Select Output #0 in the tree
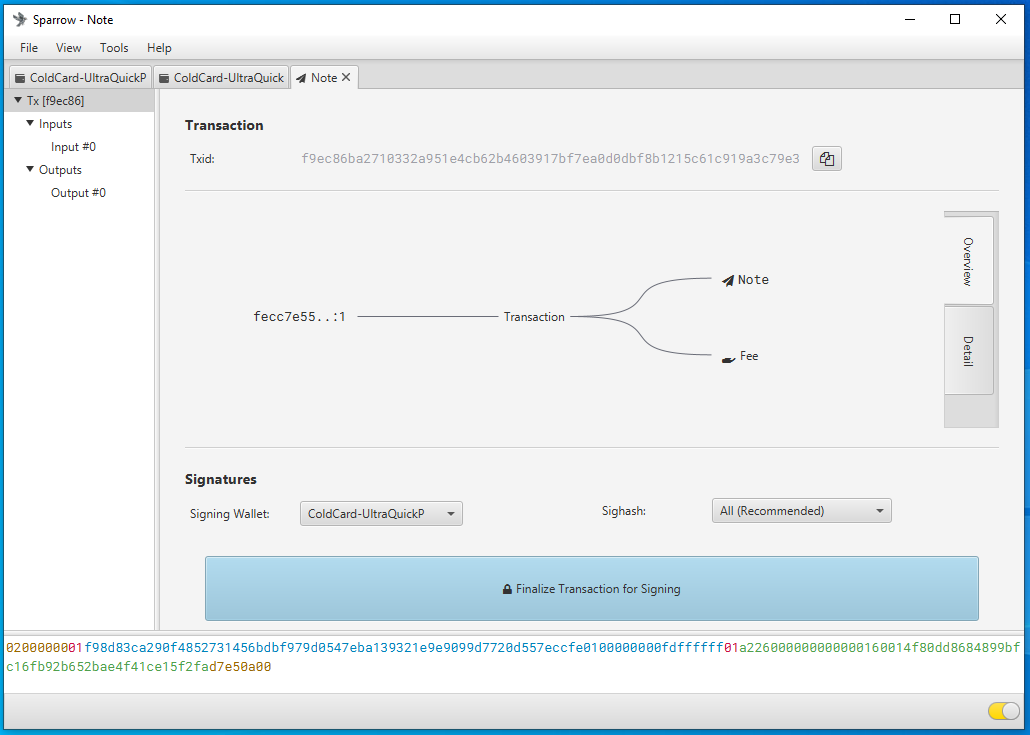Image resolution: width=1030 pixels, height=735 pixels. coord(78,192)
